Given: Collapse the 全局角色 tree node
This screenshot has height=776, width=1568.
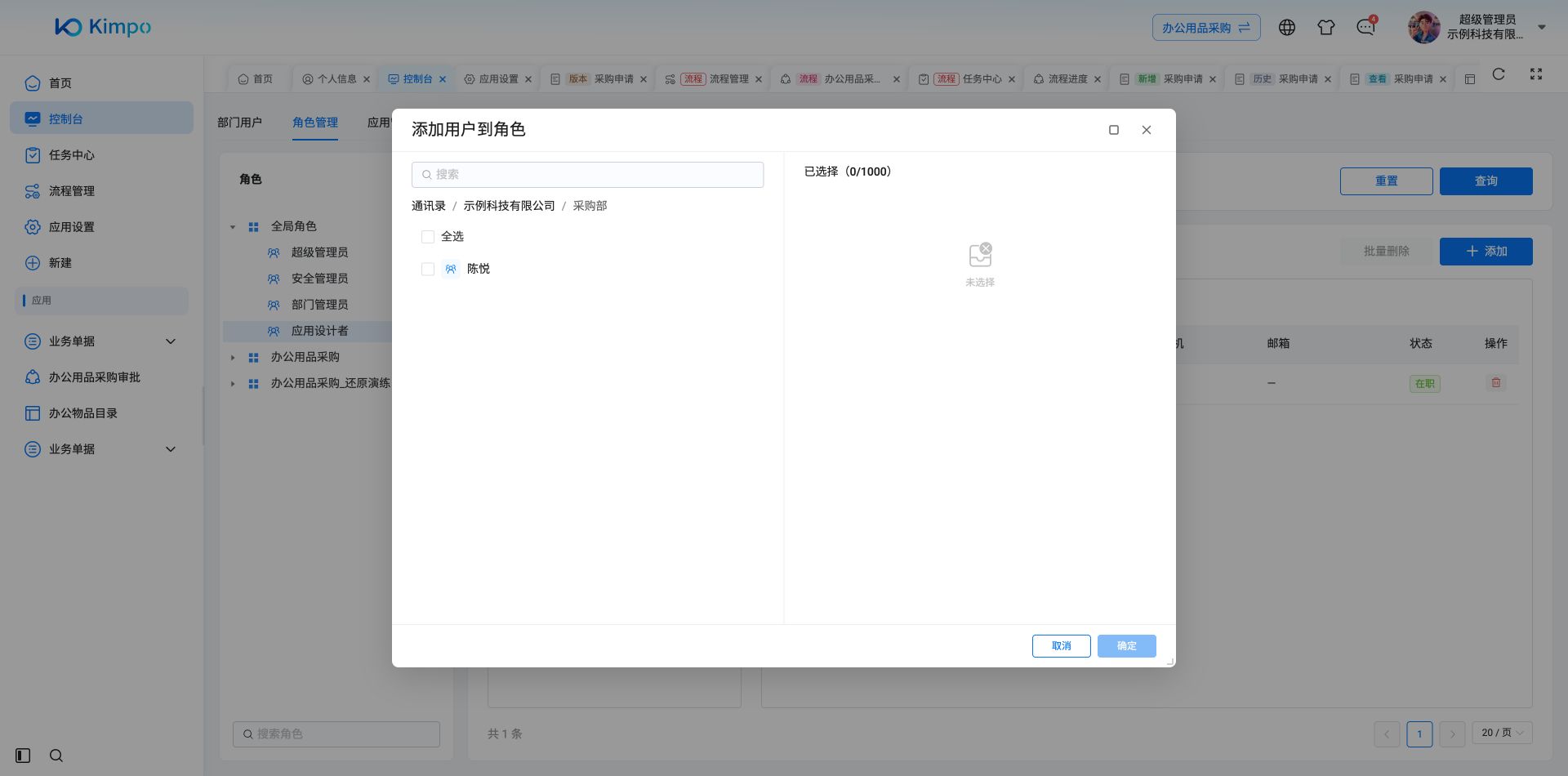Looking at the screenshot, I should click(x=233, y=227).
